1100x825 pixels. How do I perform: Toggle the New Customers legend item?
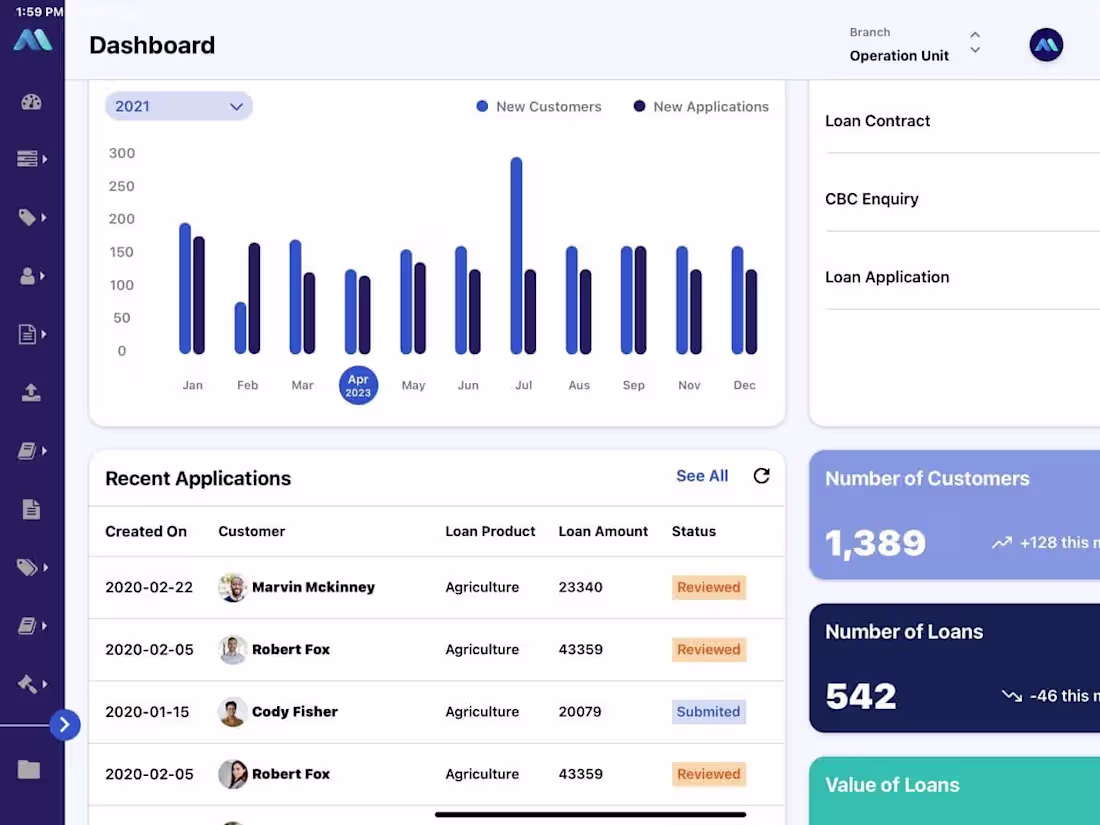[538, 106]
